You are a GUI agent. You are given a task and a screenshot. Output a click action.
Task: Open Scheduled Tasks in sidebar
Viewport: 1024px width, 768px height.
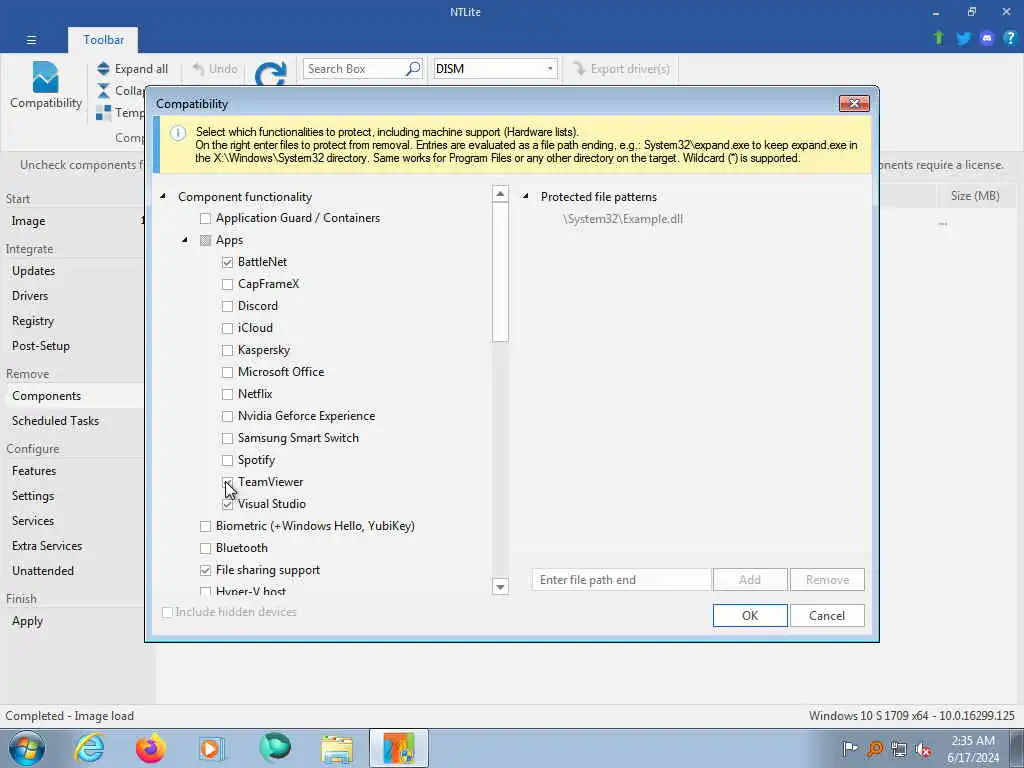tap(56, 421)
